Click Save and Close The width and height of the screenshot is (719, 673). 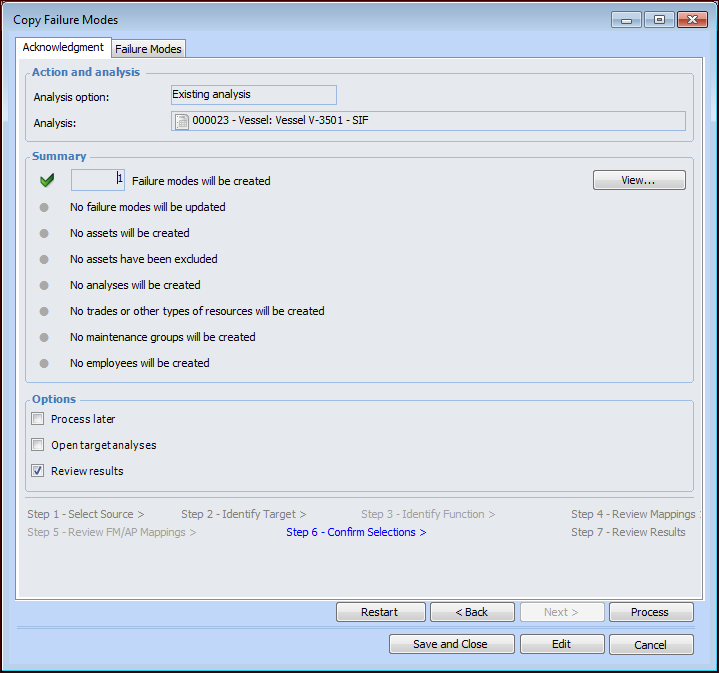click(x=451, y=644)
